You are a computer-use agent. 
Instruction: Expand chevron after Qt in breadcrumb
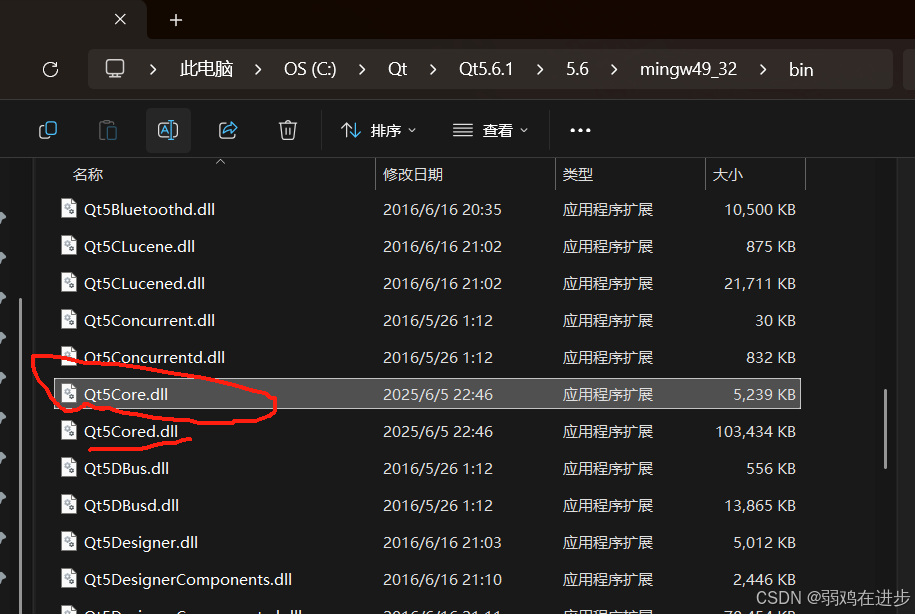point(432,69)
